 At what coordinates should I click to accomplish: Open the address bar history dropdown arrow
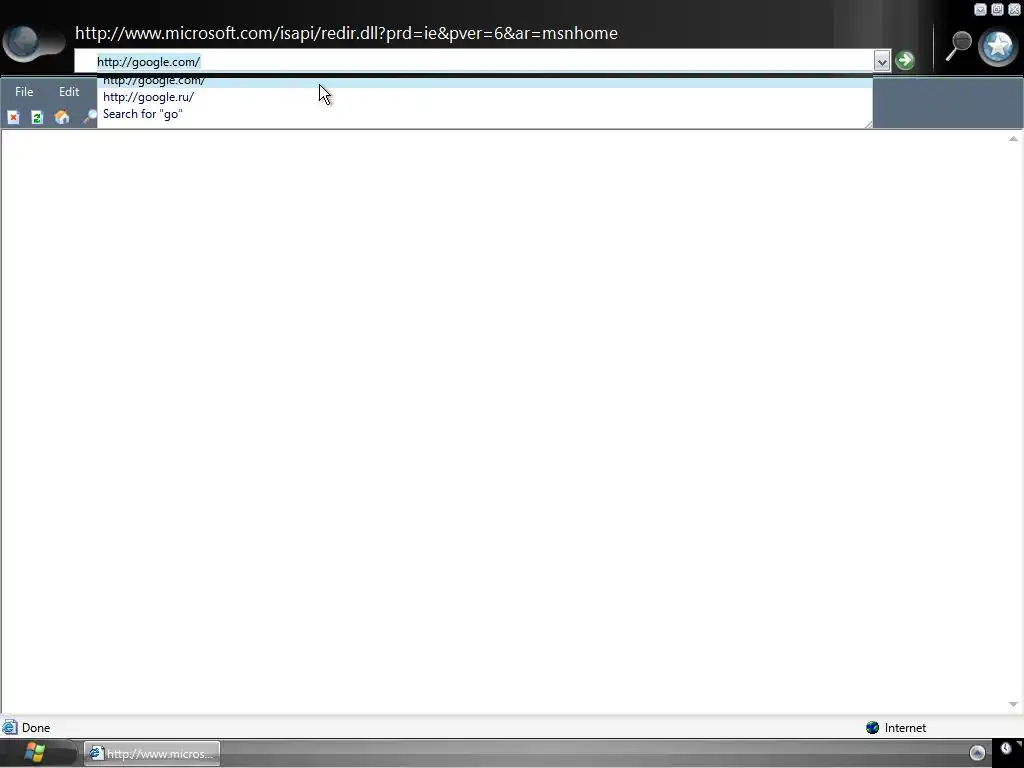882,61
